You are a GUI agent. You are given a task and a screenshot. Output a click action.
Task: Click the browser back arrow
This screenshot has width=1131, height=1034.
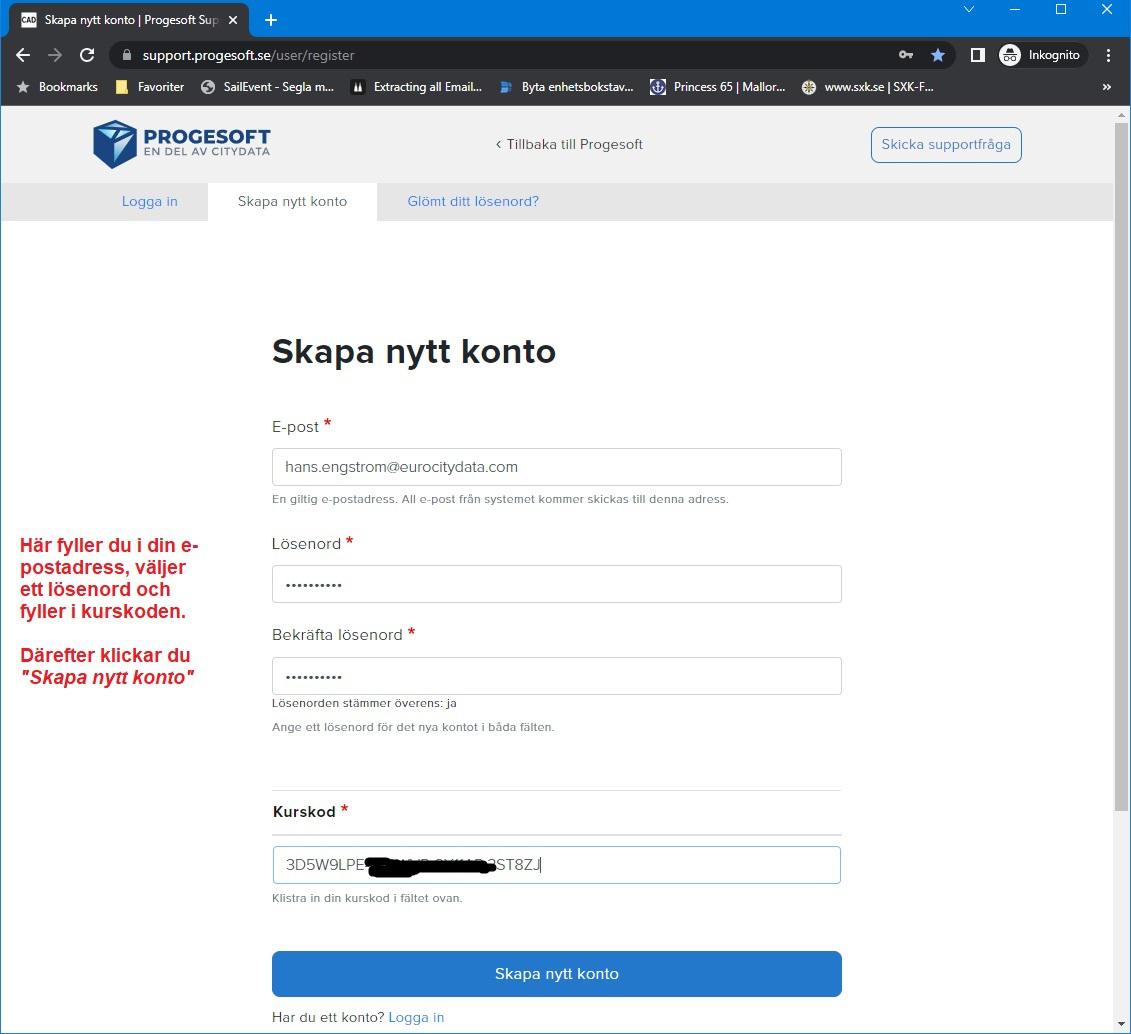23,55
